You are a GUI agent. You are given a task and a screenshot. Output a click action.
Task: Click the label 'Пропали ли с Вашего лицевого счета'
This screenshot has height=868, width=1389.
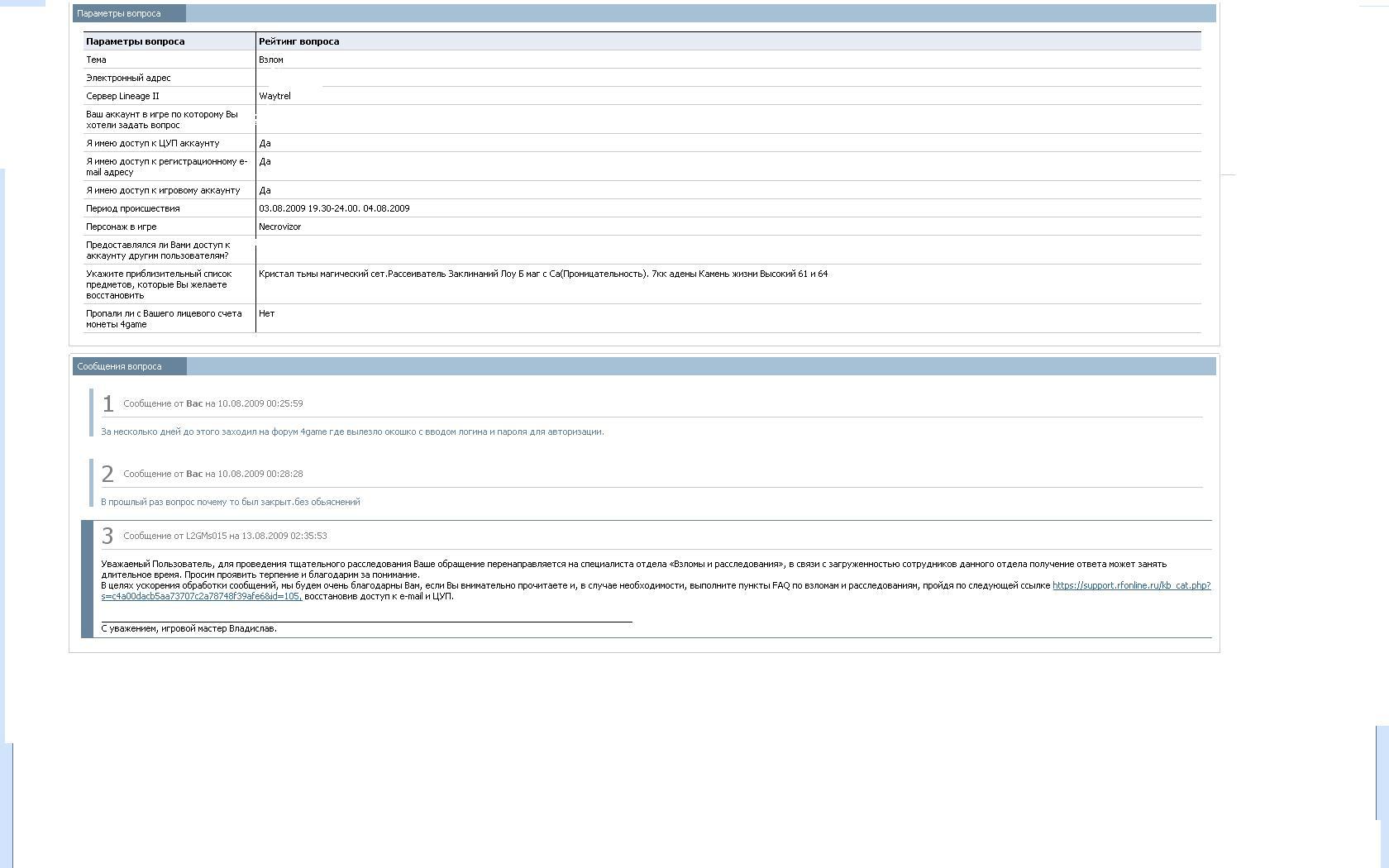point(164,318)
